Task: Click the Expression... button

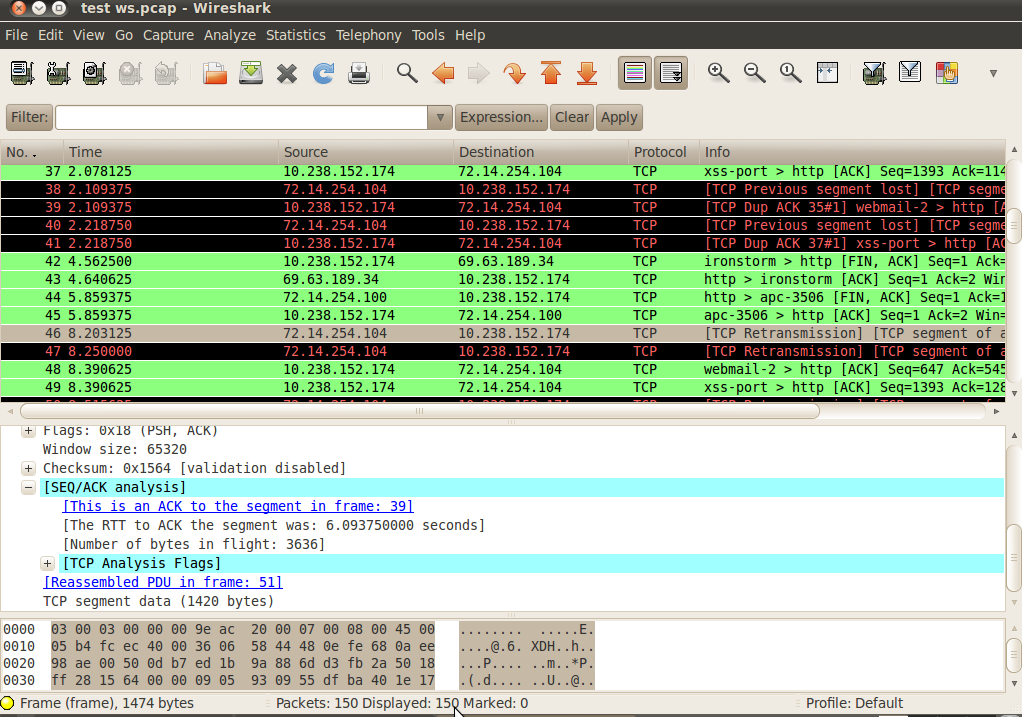Action: [501, 117]
